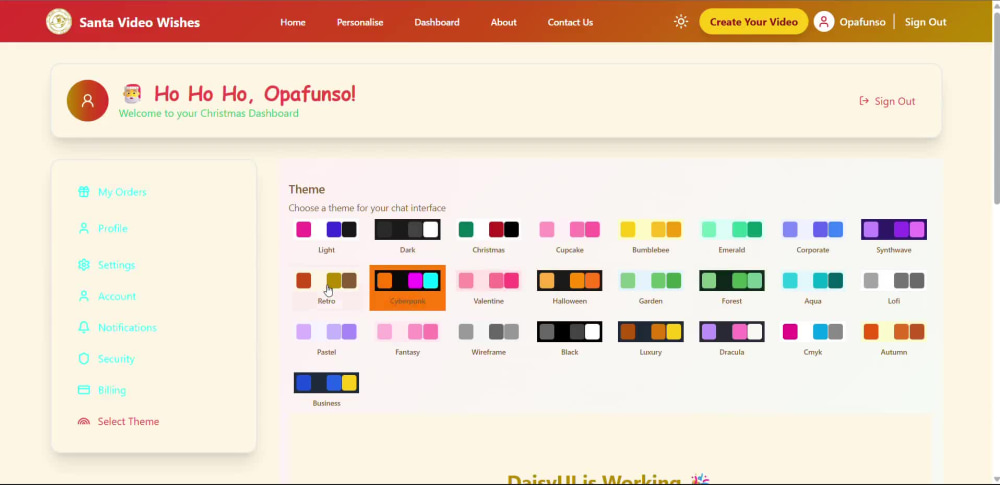The image size is (1000, 485).
Task: Click Sign Out in the top header
Action: [x=925, y=22]
